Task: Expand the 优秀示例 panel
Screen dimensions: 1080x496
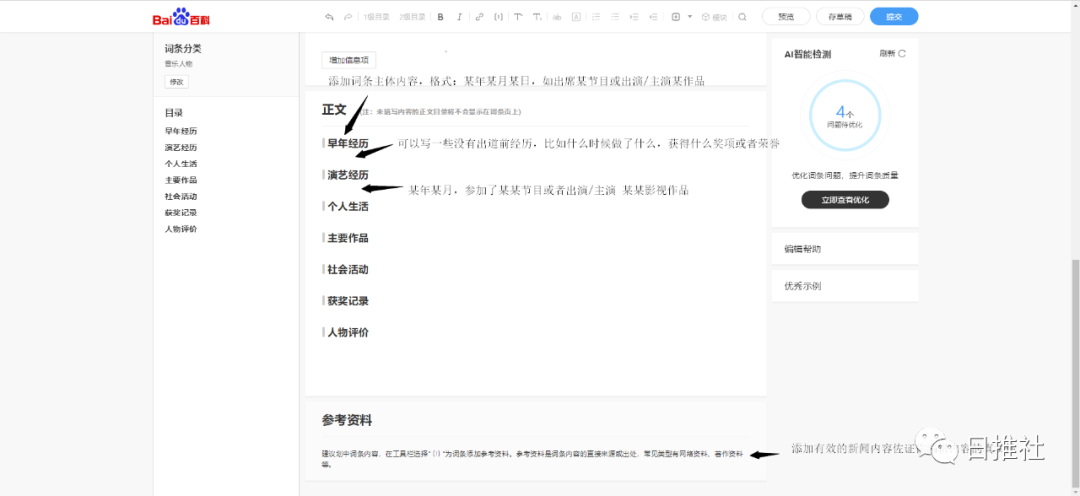Action: coord(844,286)
